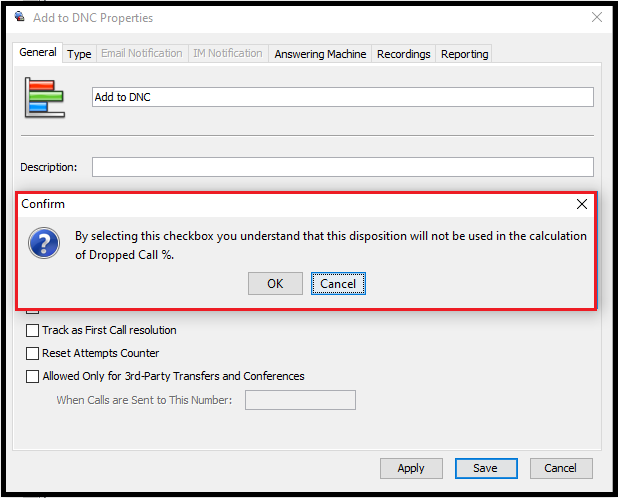Cancel the properties window at bottom
618x498 pixels.
pos(561,468)
